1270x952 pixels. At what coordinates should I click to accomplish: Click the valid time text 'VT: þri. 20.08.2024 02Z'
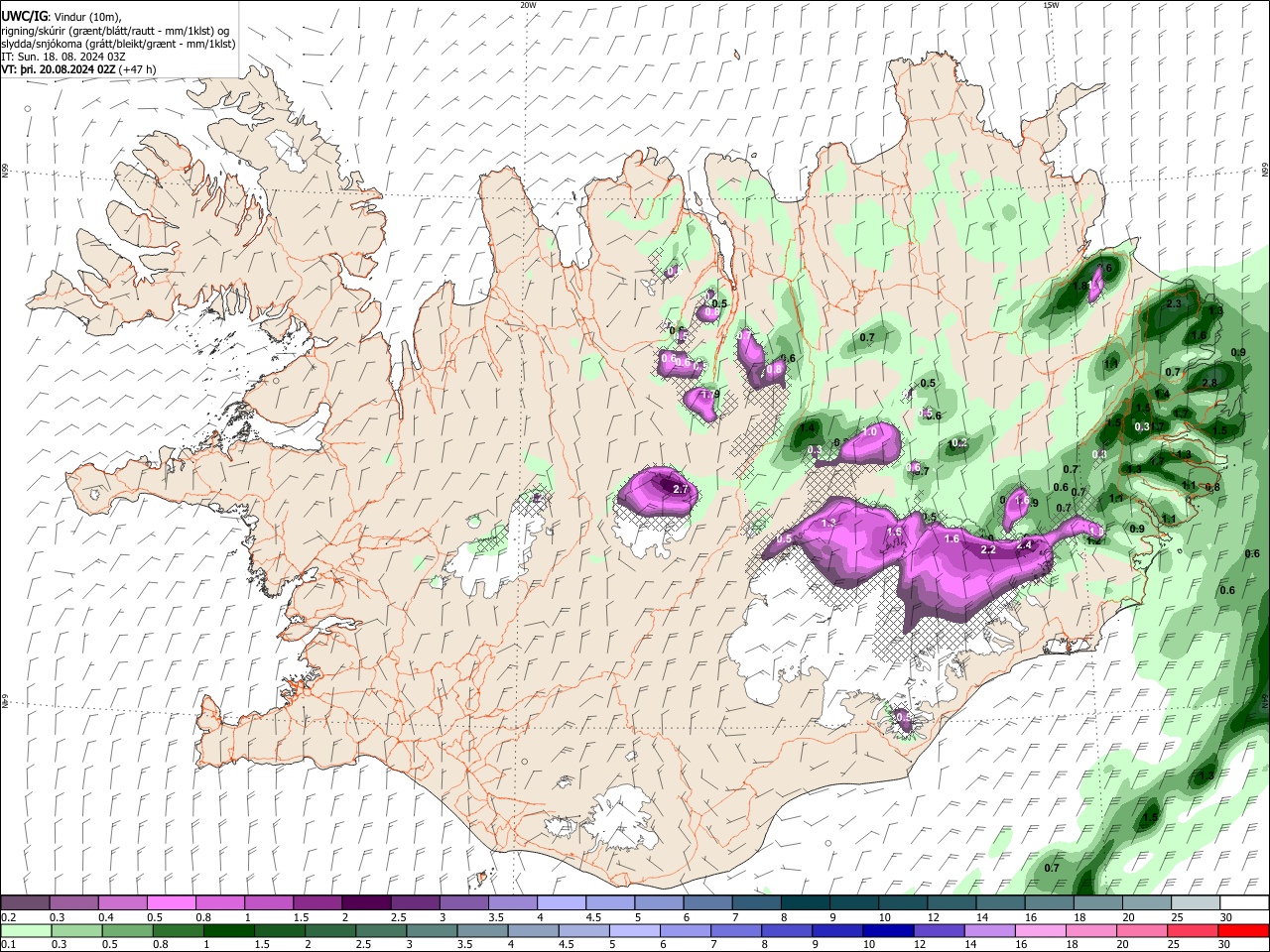coord(59,69)
